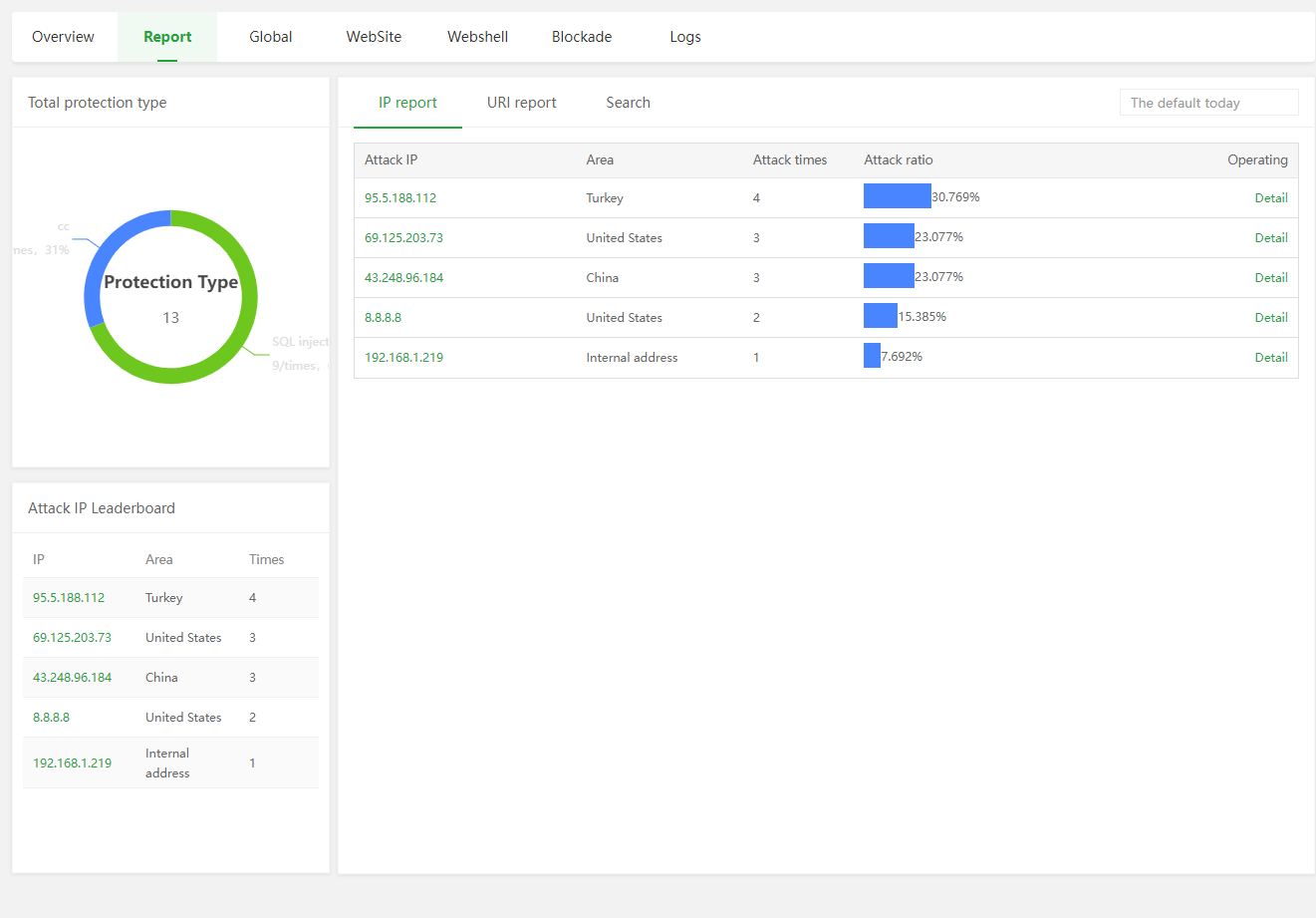Show Detail for 43.248.96.184
The image size is (1316, 918).
pos(1270,278)
